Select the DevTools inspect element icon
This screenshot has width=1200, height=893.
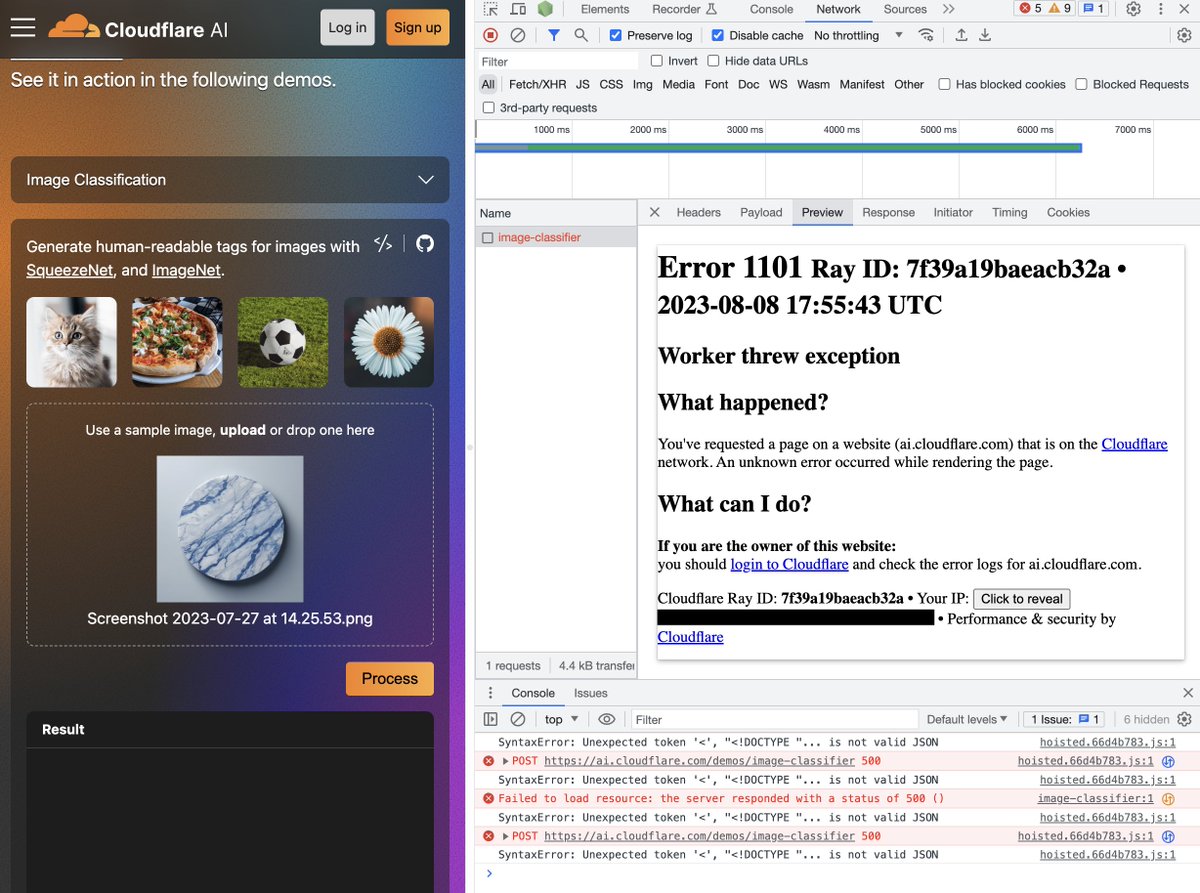coord(490,9)
